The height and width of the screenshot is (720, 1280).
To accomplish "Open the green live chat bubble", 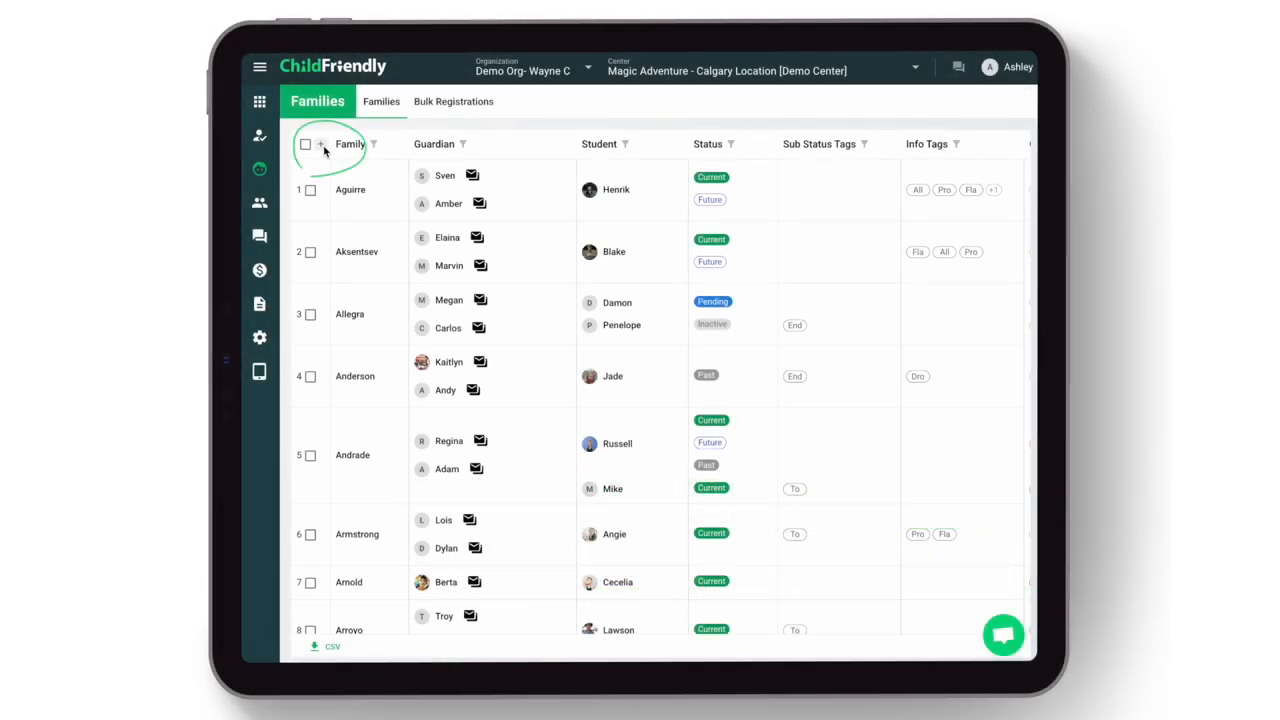I will pos(1003,635).
